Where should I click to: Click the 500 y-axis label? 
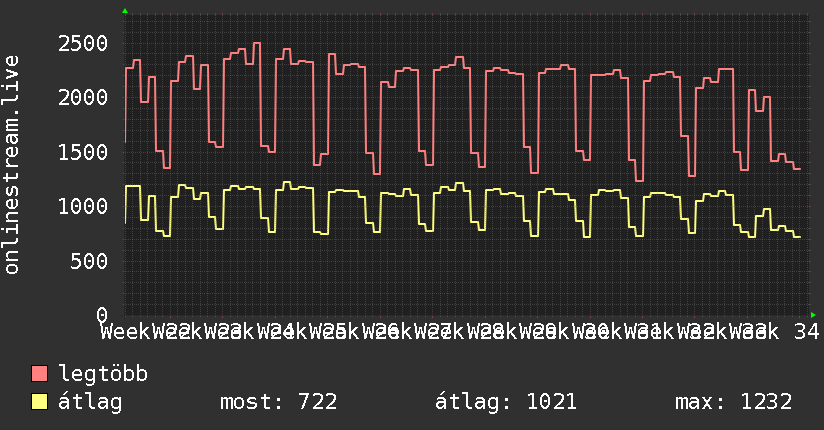(89, 261)
